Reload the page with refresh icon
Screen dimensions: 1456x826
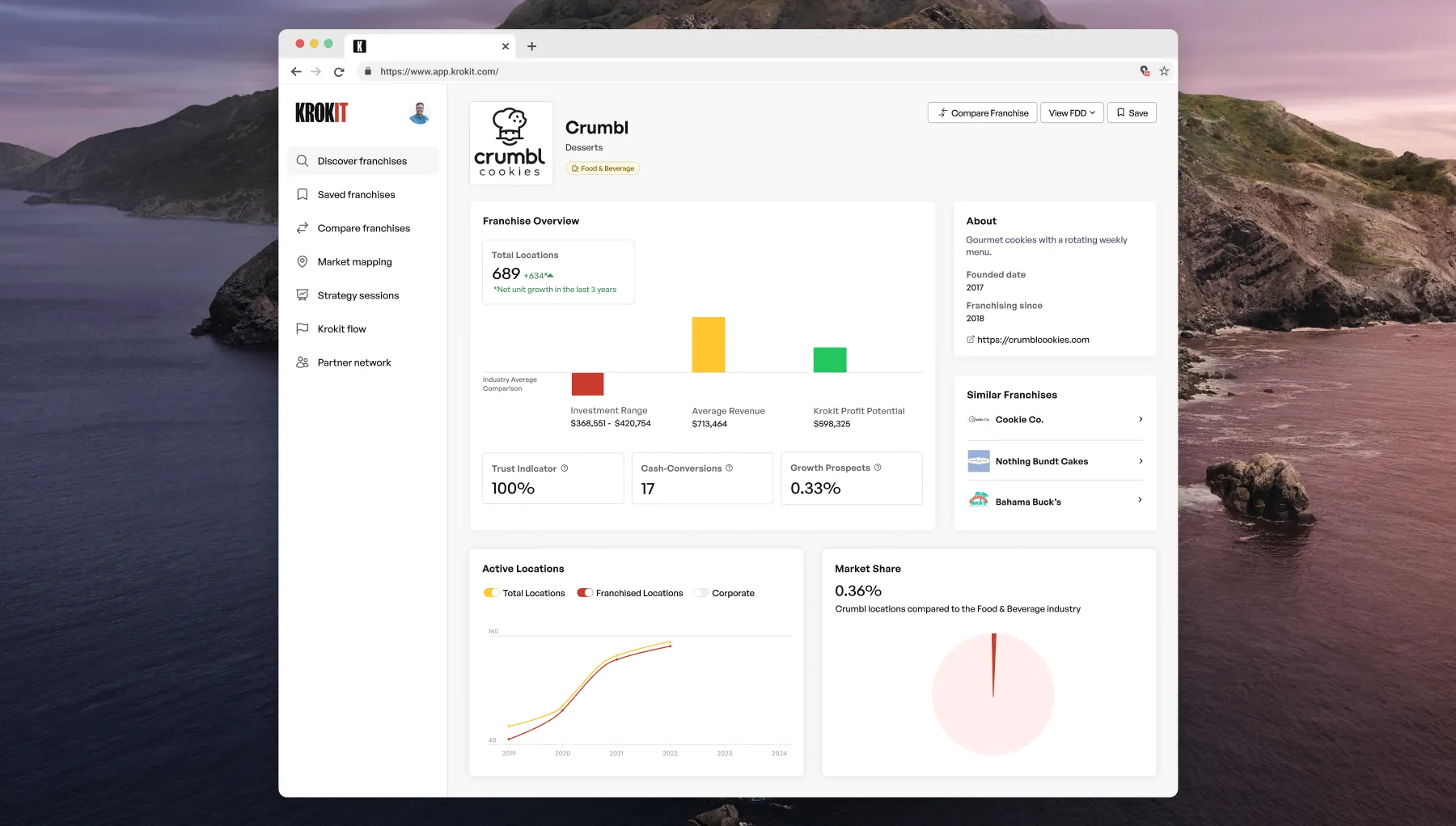(339, 71)
